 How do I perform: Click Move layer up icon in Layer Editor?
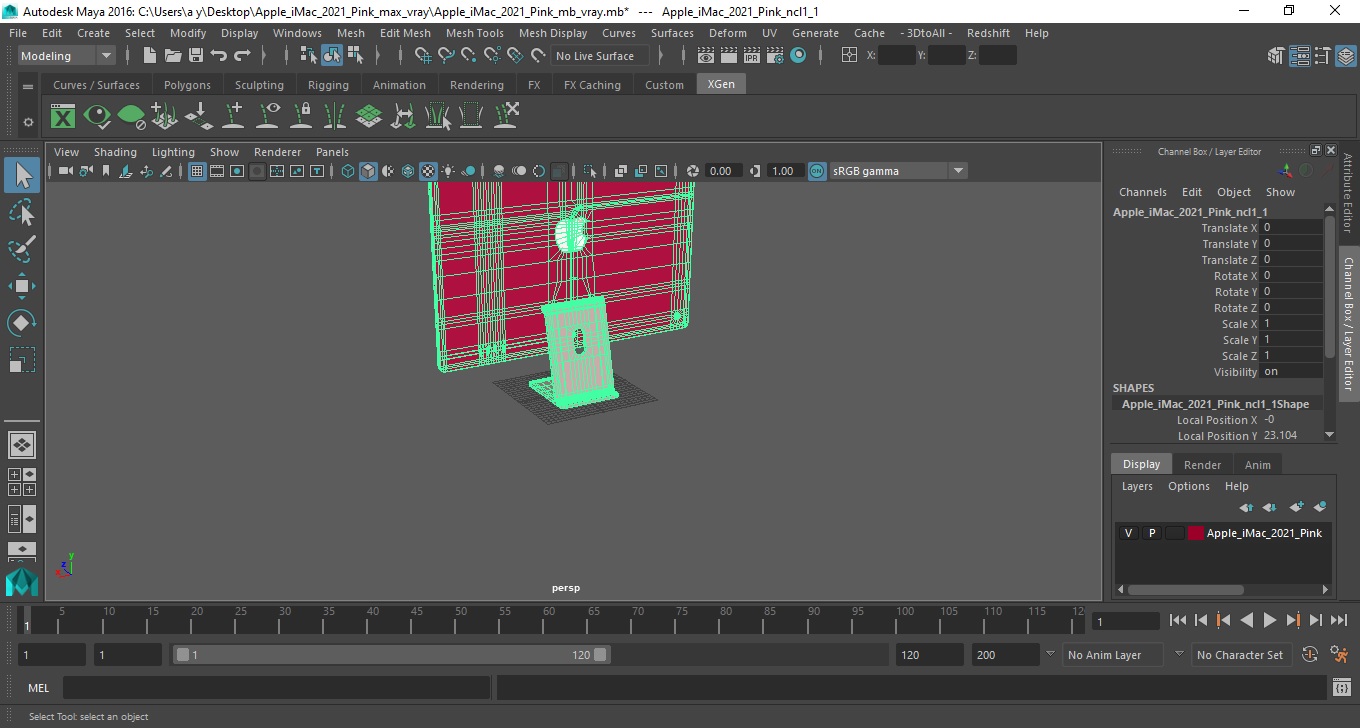tap(1246, 507)
